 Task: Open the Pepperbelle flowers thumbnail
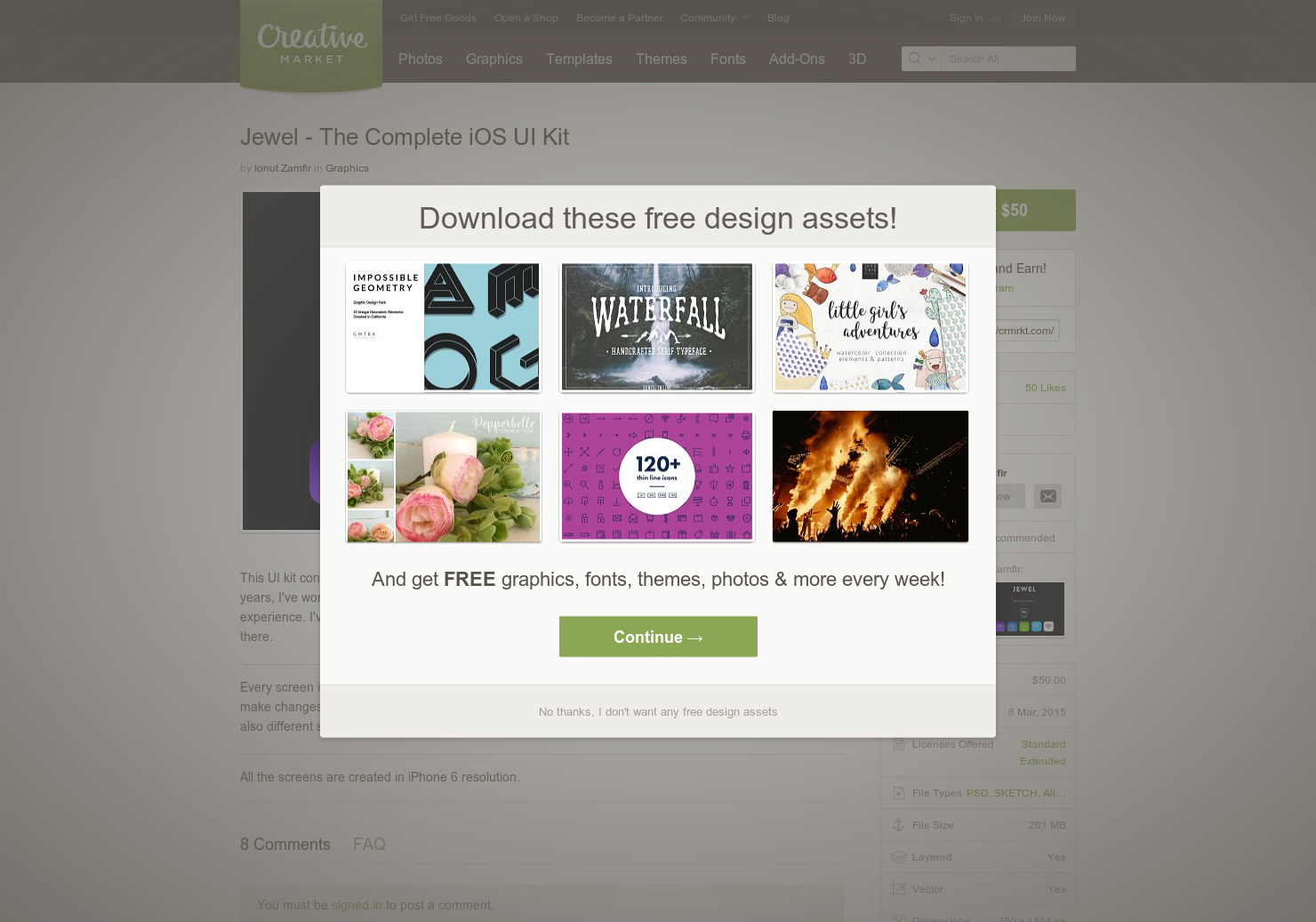pos(443,477)
